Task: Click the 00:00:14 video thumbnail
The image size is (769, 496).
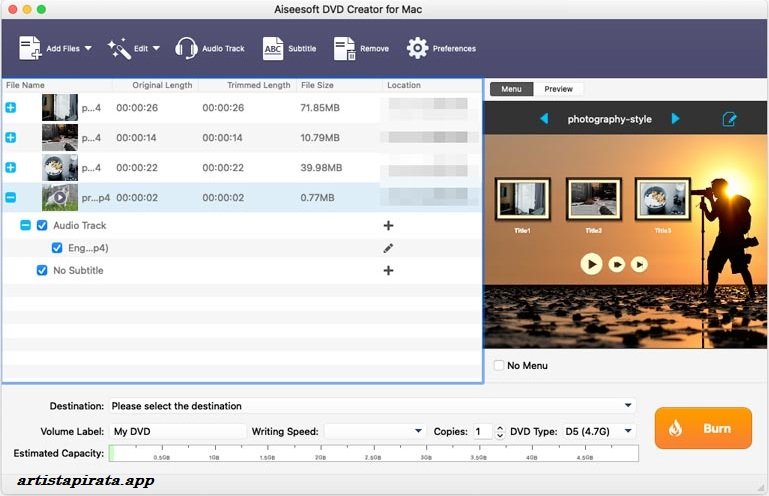Action: coord(60,137)
